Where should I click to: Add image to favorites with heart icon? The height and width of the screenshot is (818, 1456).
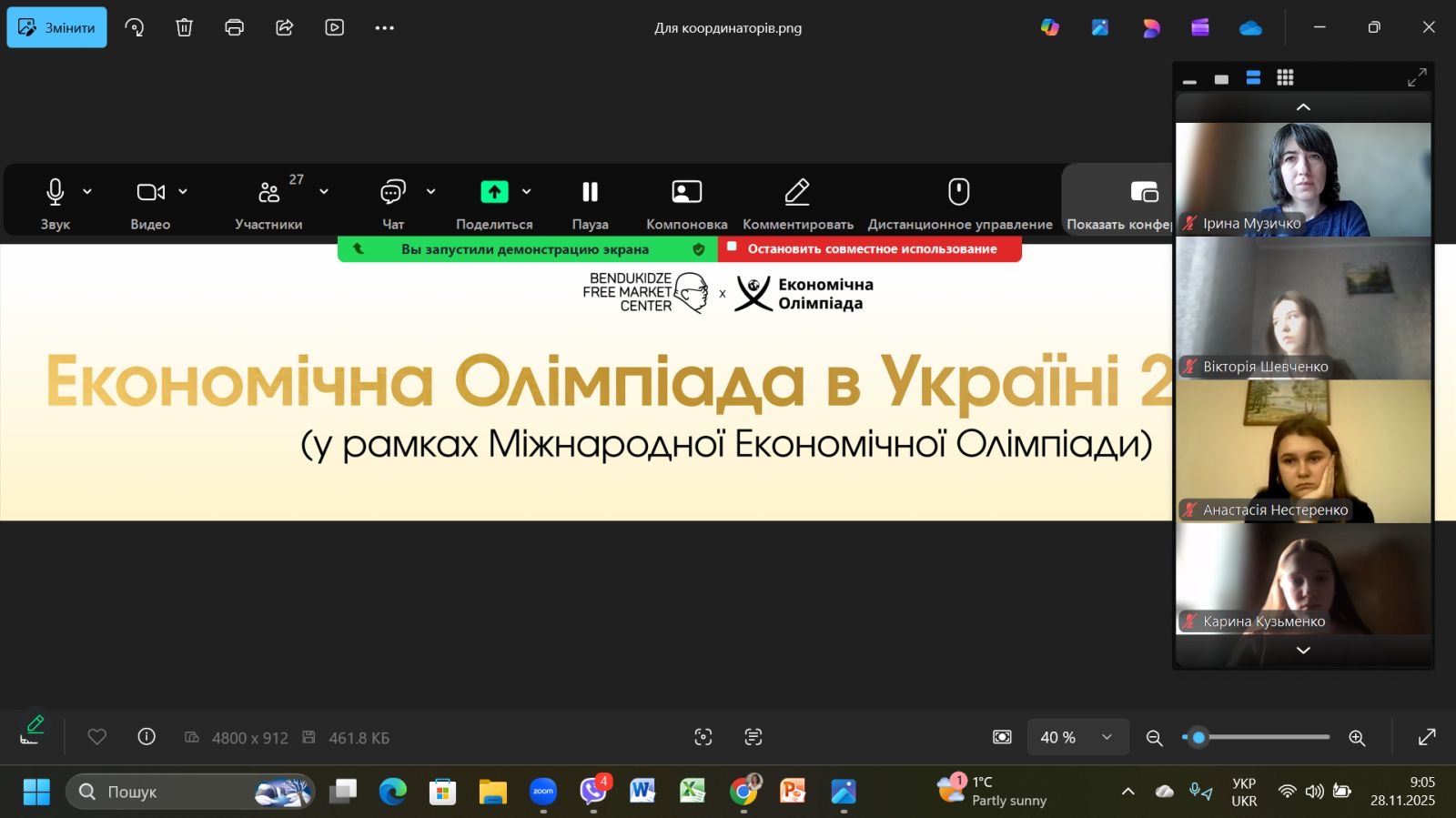click(96, 737)
